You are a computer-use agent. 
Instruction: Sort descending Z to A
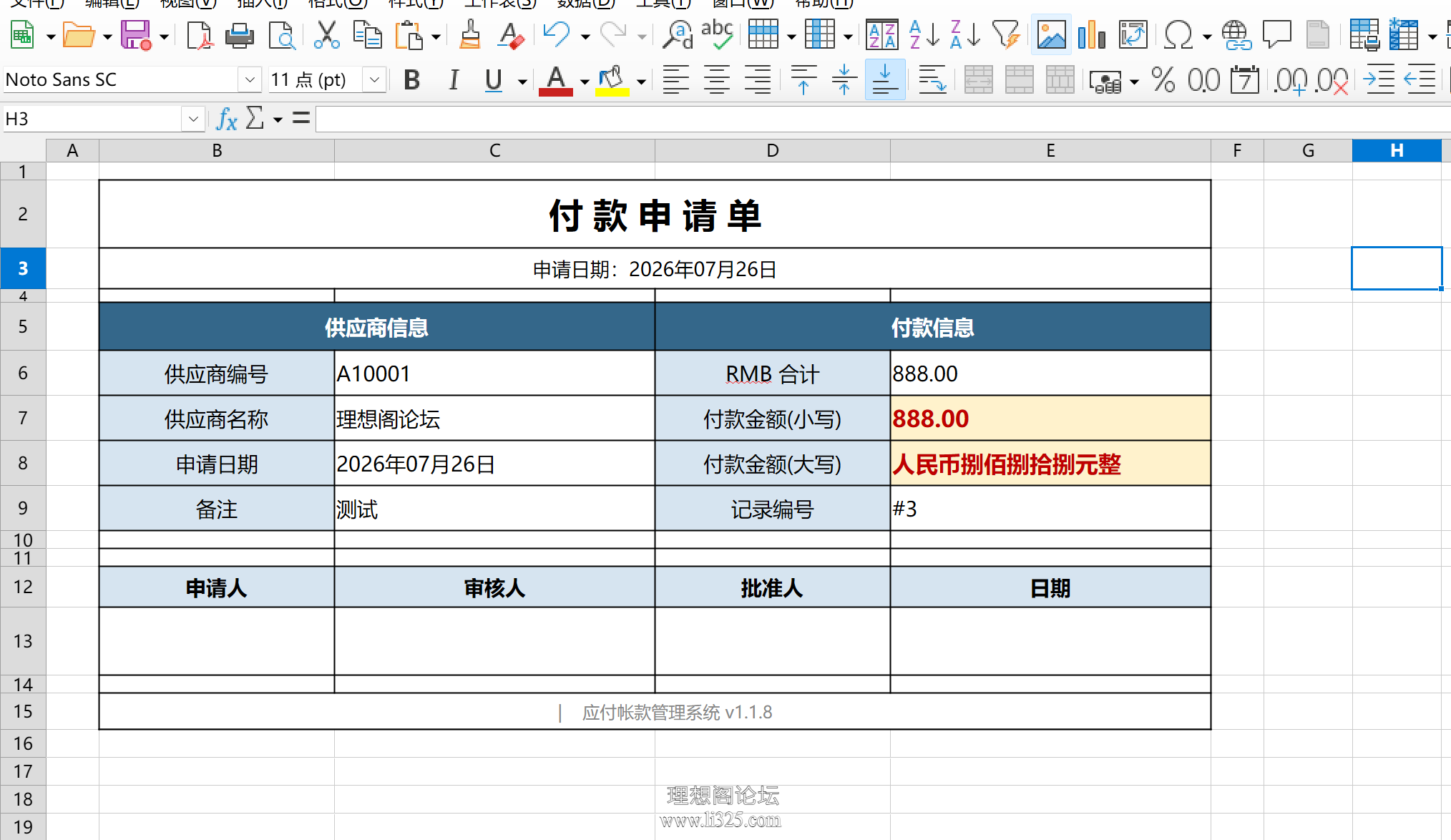[x=964, y=34]
